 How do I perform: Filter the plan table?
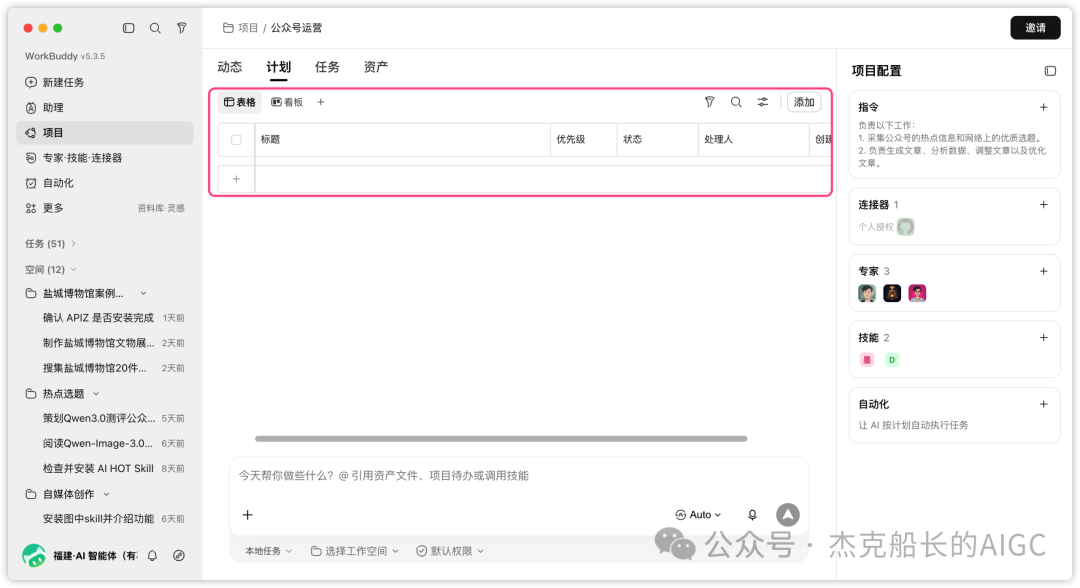pos(709,102)
